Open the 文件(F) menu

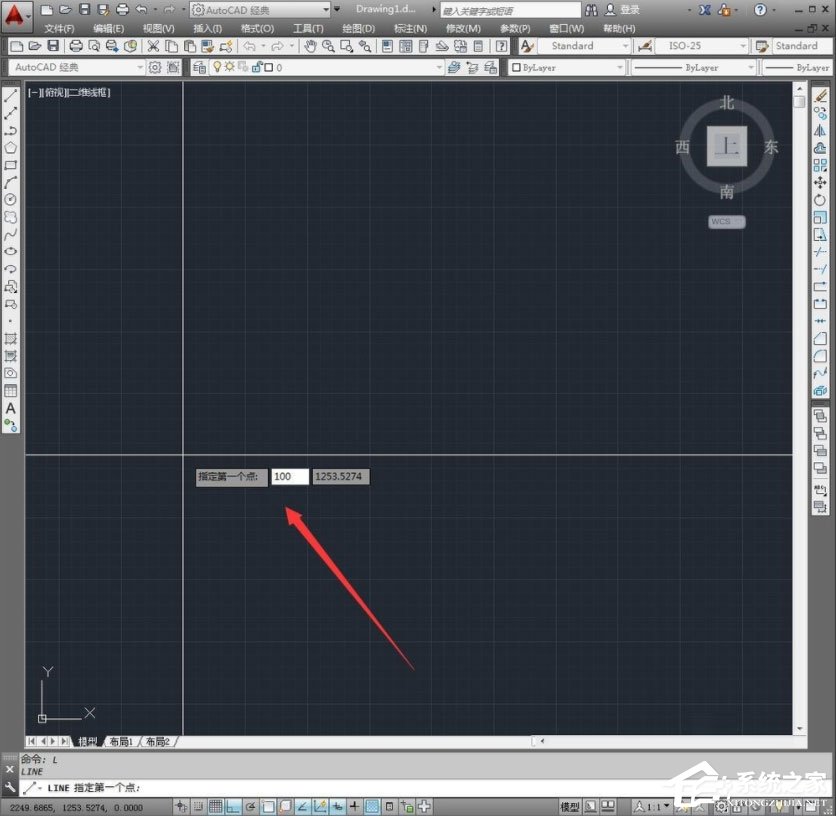(59, 29)
